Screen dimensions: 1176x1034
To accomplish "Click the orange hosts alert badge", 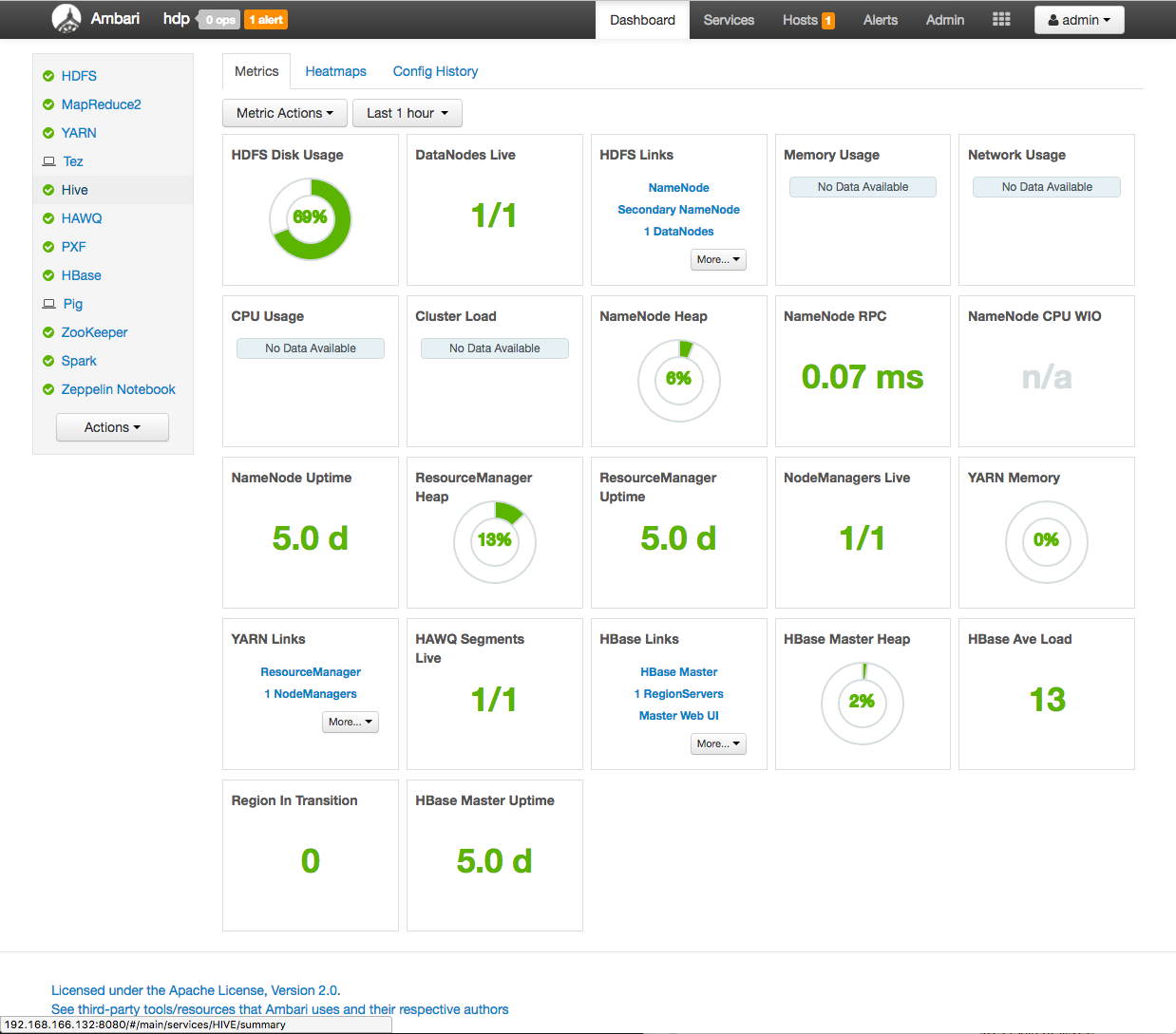I will pyautogui.click(x=827, y=21).
